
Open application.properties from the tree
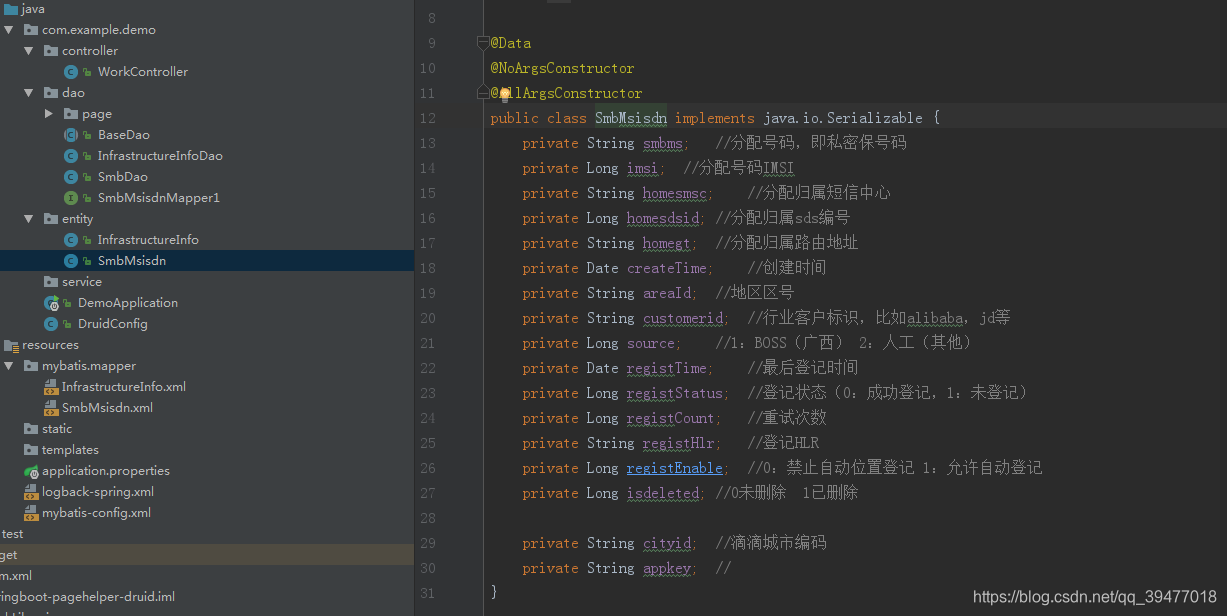point(106,471)
